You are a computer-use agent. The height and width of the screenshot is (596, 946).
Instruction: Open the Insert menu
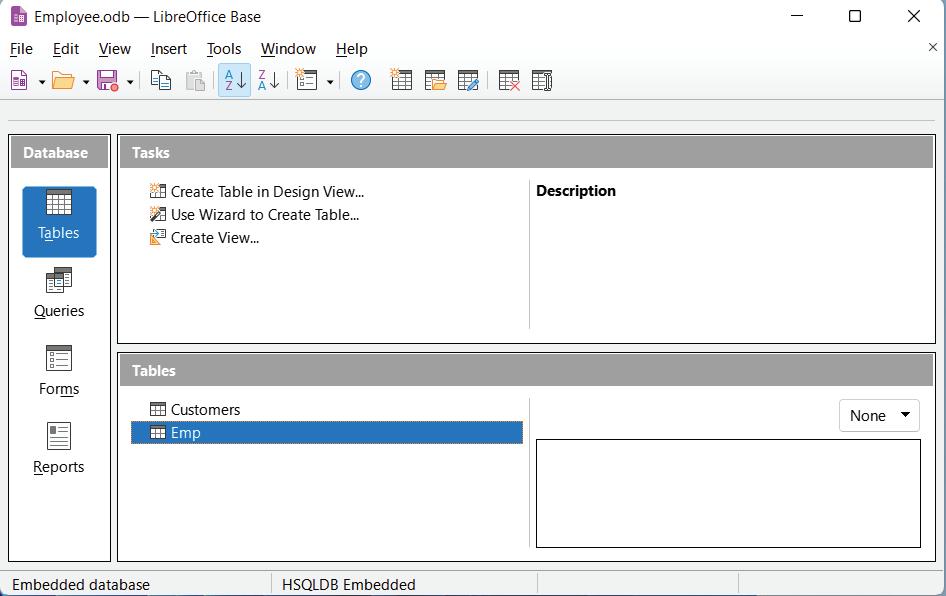169,49
